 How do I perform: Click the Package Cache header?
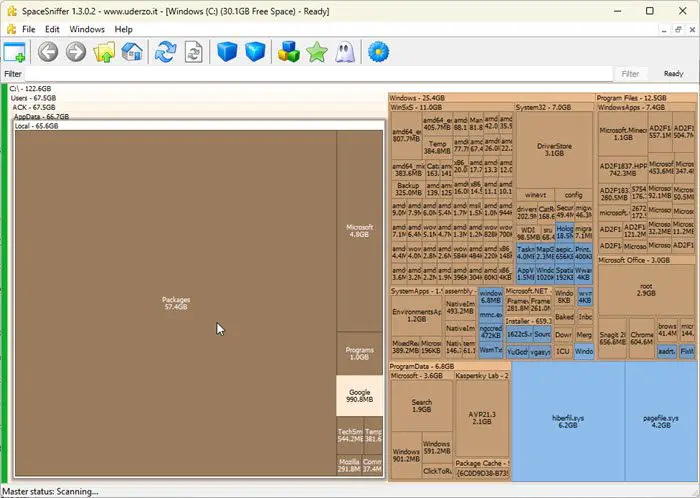coord(482,463)
